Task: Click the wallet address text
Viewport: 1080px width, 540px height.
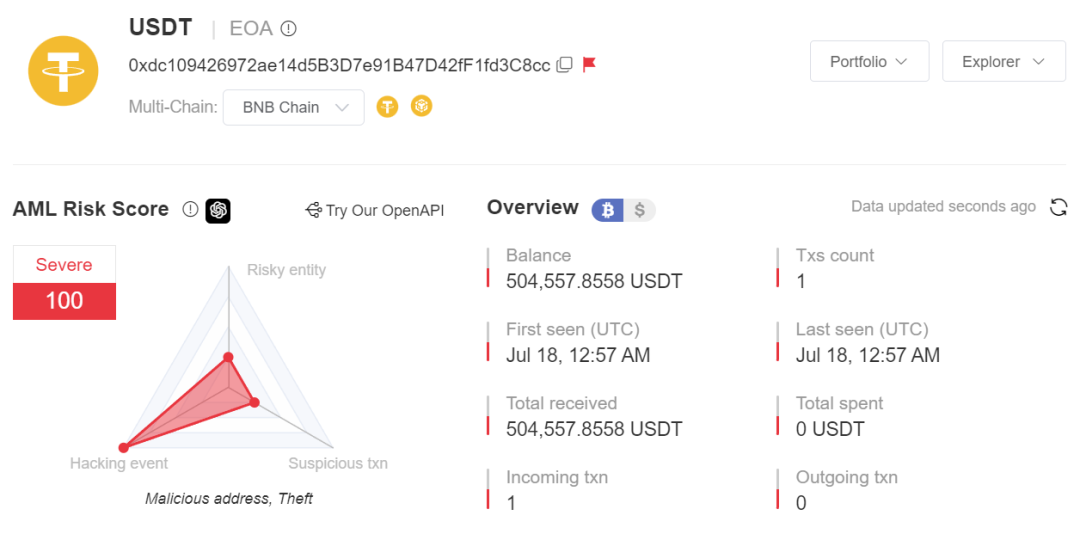Action: coord(340,65)
